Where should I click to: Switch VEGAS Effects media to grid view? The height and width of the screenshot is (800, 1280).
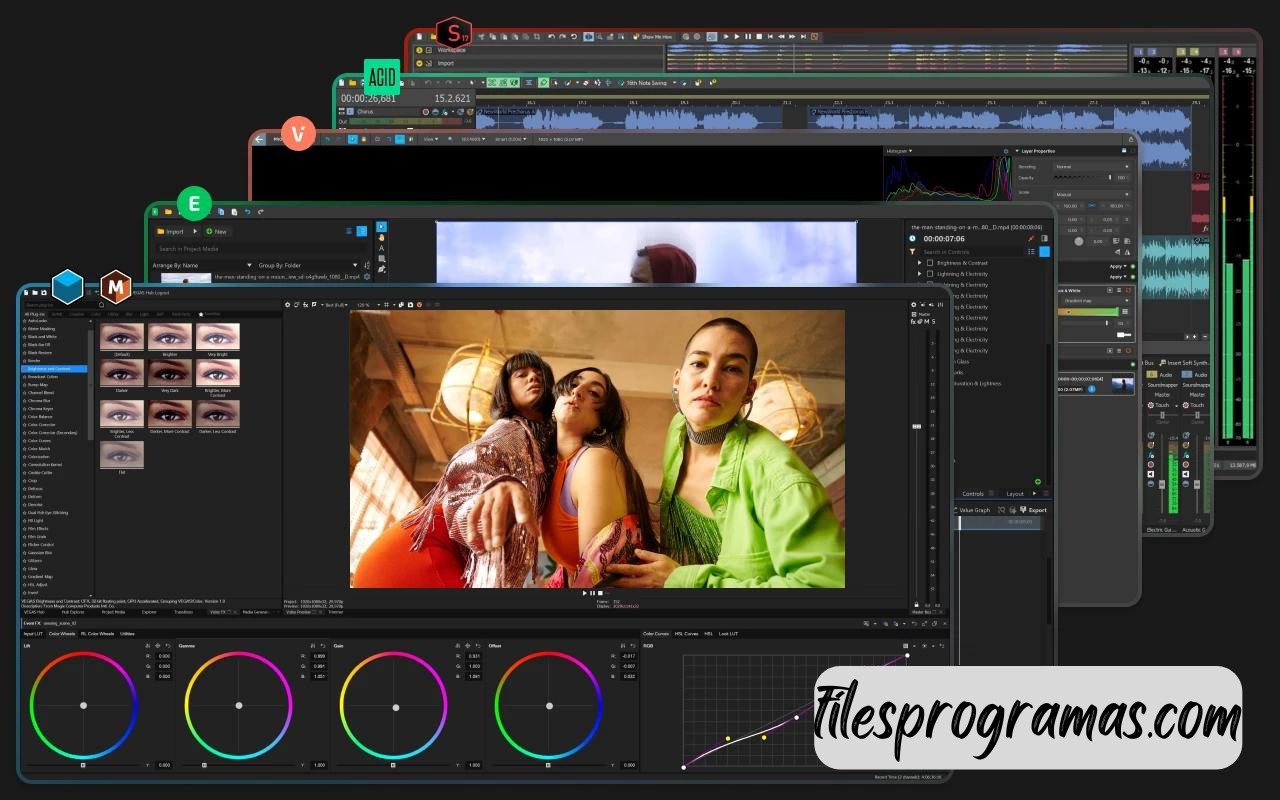(361, 231)
